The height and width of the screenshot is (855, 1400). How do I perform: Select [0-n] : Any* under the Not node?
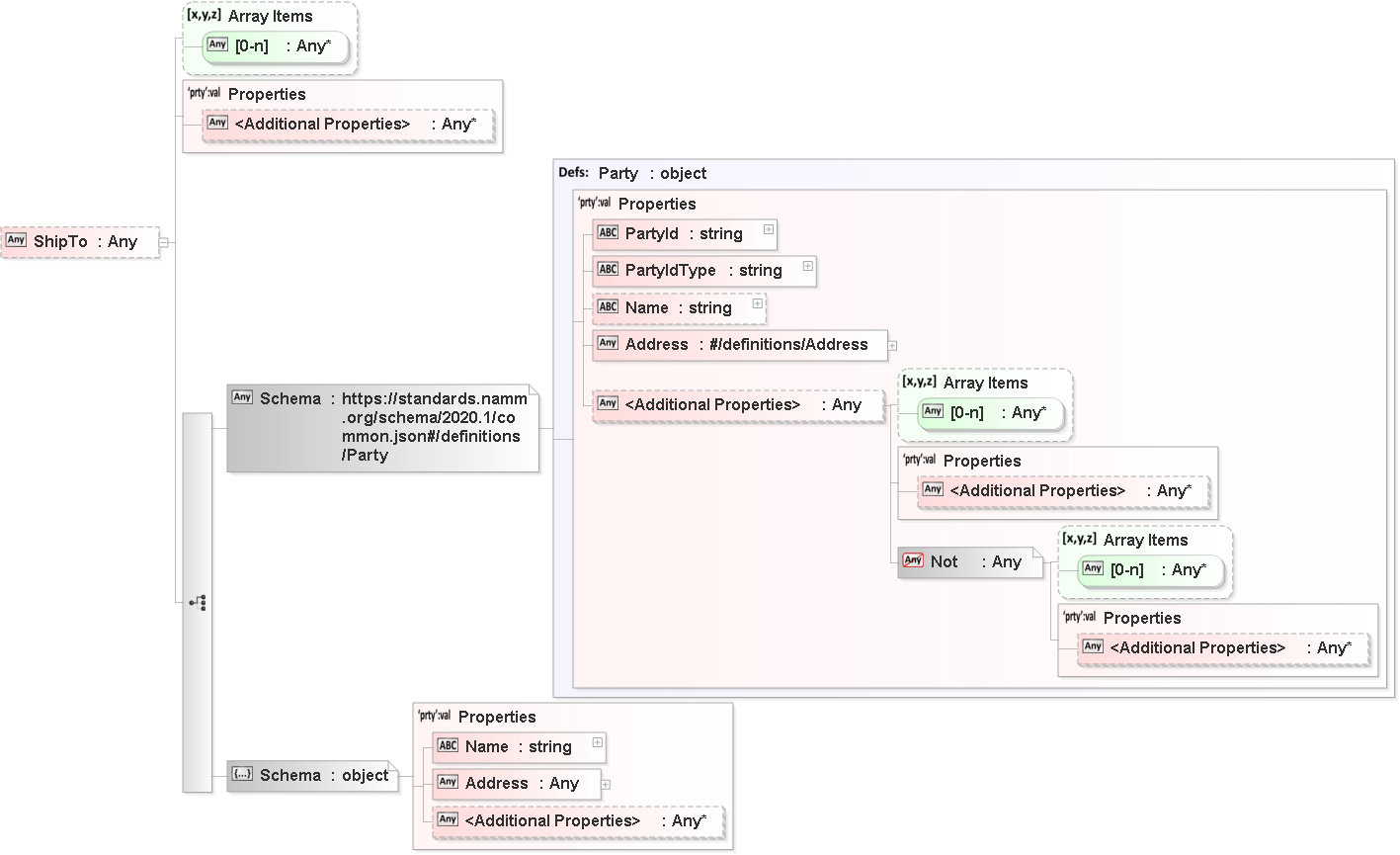1151,570
